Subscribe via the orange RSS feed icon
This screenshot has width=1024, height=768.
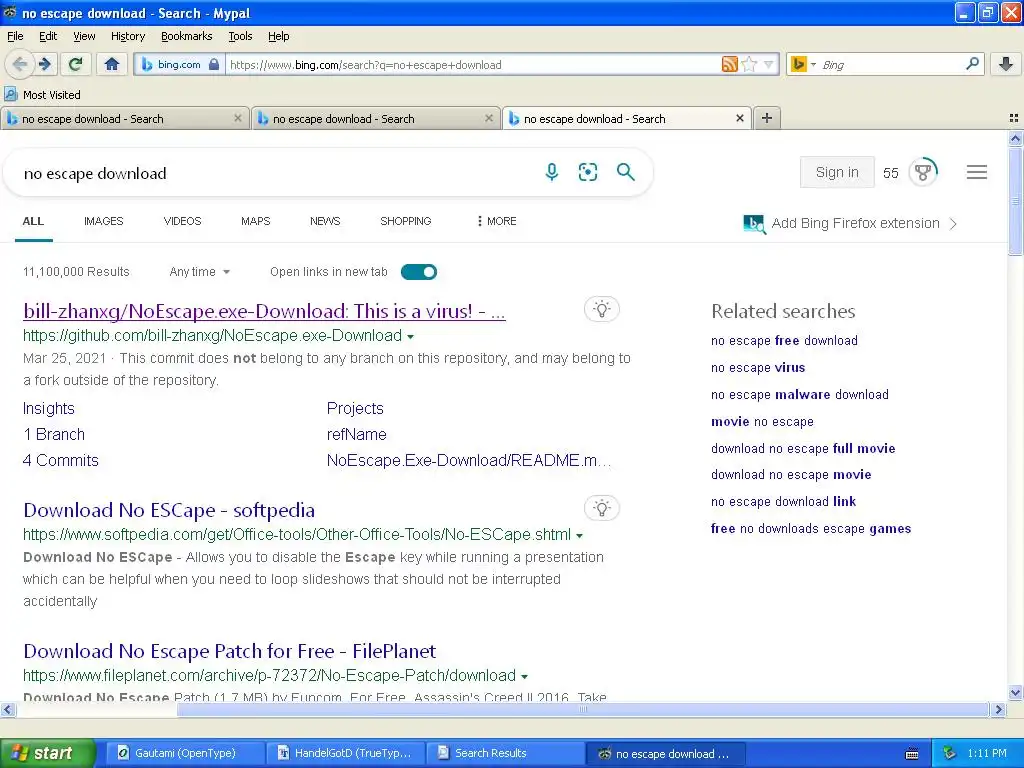click(729, 64)
